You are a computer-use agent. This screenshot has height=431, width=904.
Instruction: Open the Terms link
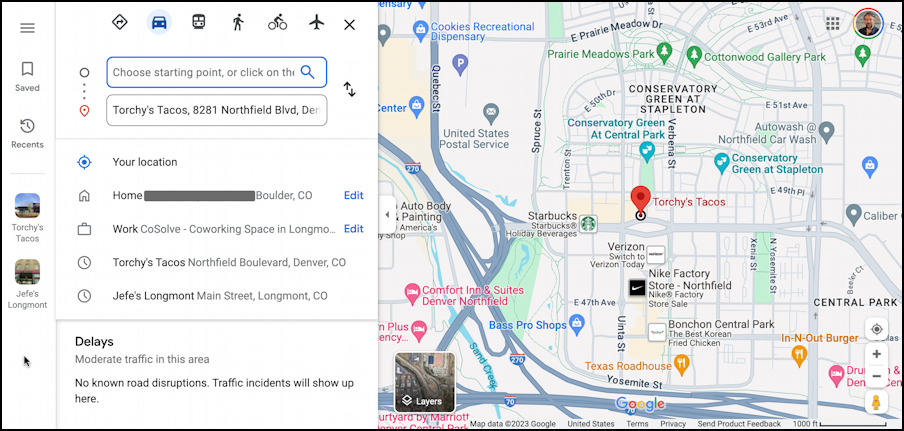pyautogui.click(x=637, y=424)
